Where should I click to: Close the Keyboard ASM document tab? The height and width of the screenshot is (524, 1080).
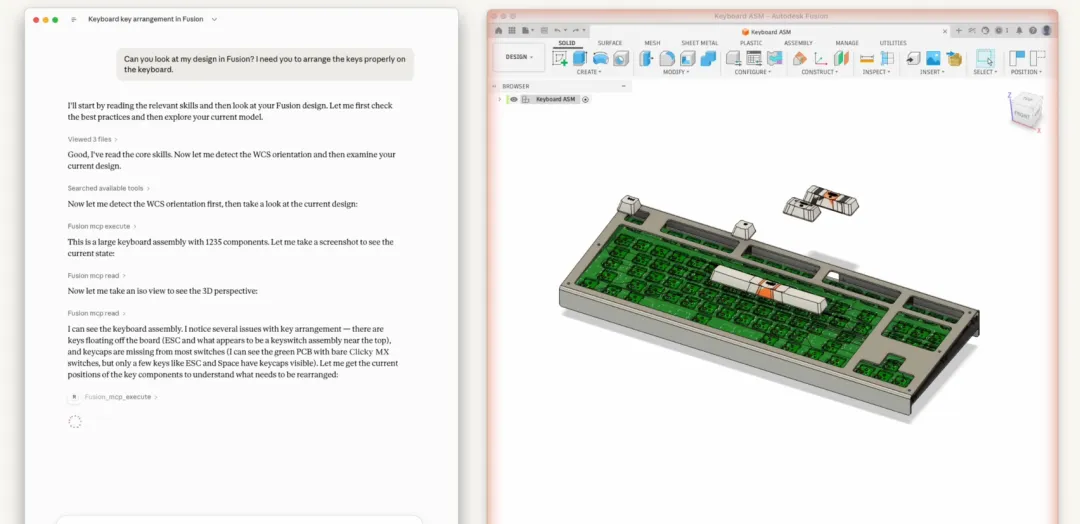pyautogui.click(x=945, y=31)
